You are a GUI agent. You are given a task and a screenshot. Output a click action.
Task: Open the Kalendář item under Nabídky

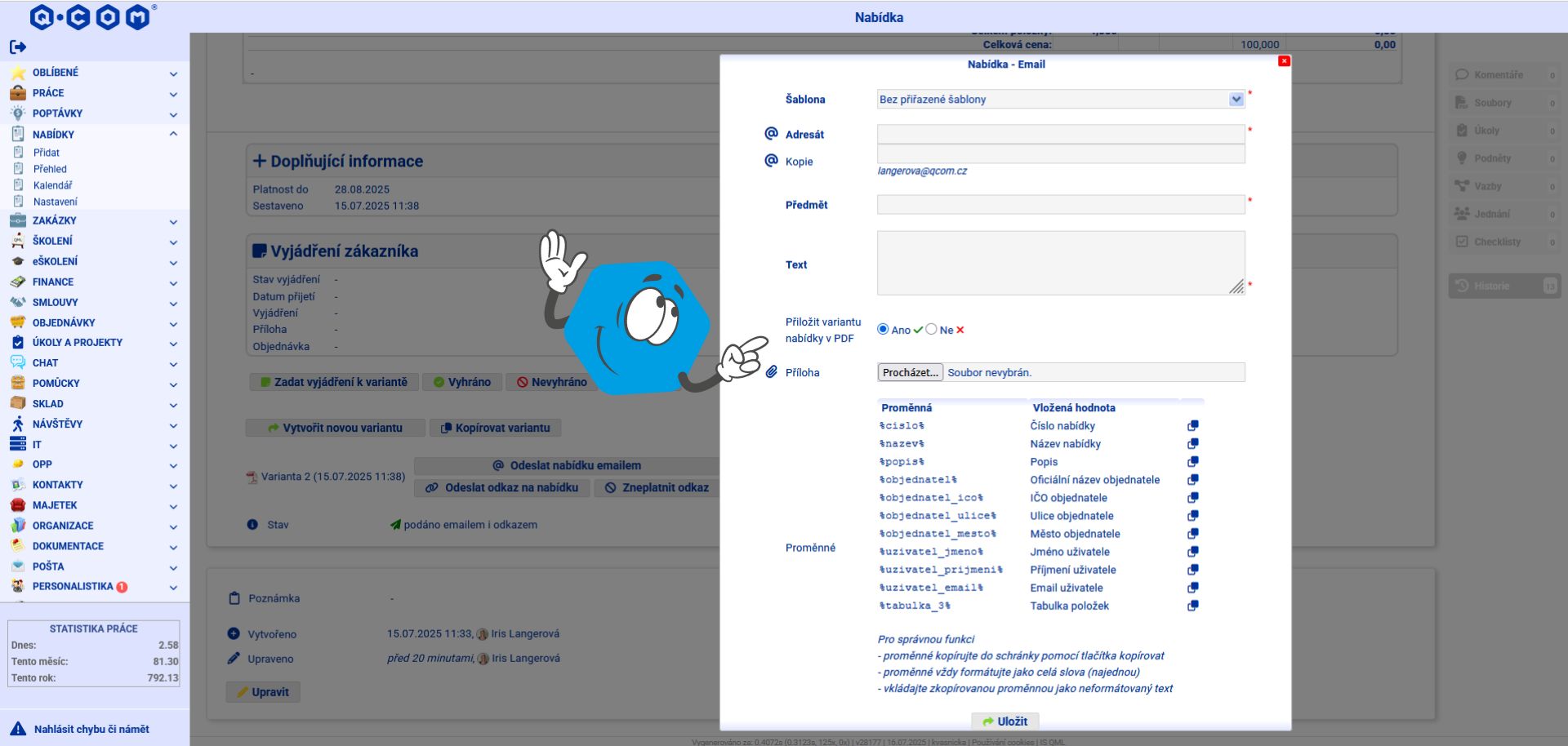(x=52, y=185)
